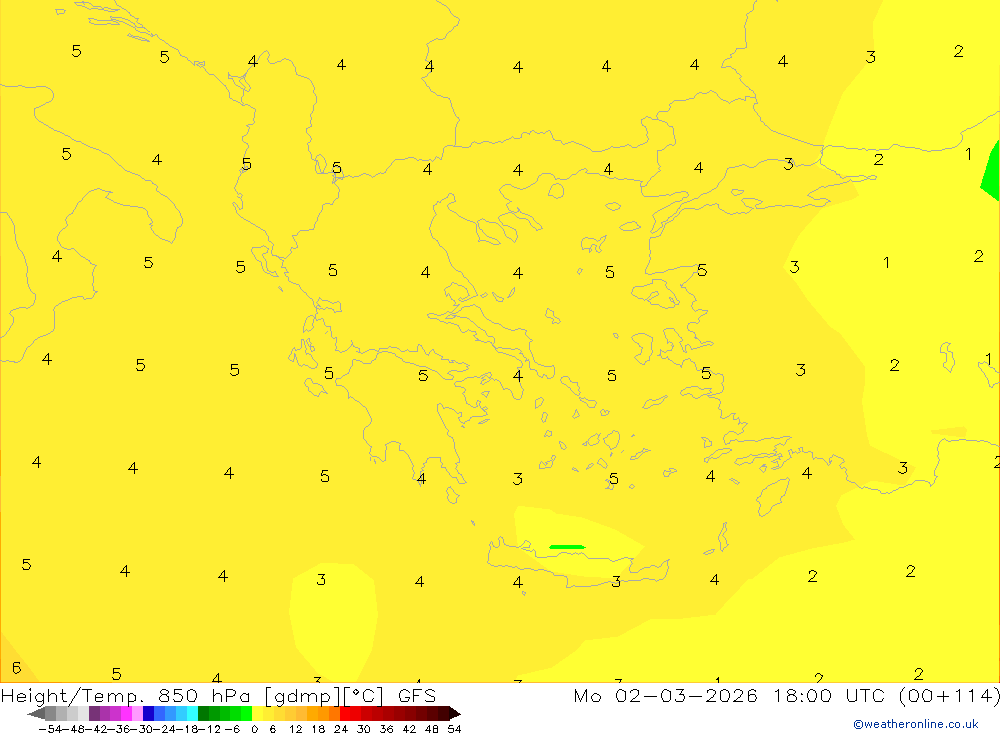Click the '30' legend scale label

(364, 729)
